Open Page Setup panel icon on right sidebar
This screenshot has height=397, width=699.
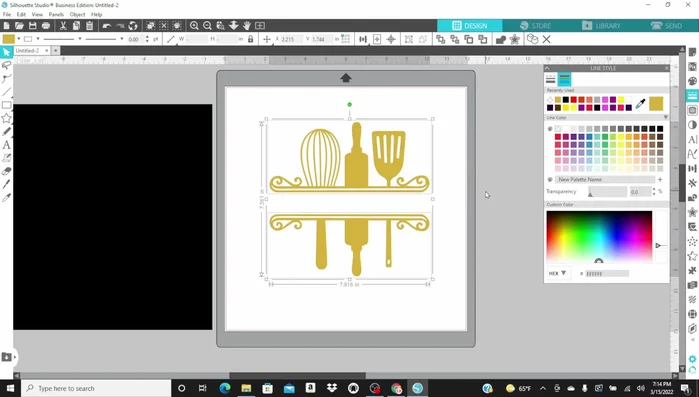(692, 53)
